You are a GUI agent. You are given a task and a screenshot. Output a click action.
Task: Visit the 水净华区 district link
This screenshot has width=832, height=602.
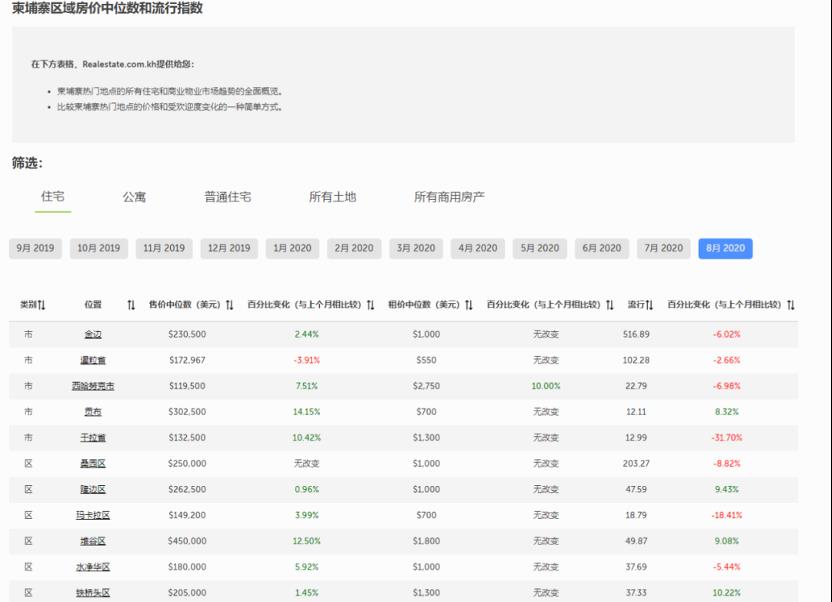coord(94,567)
